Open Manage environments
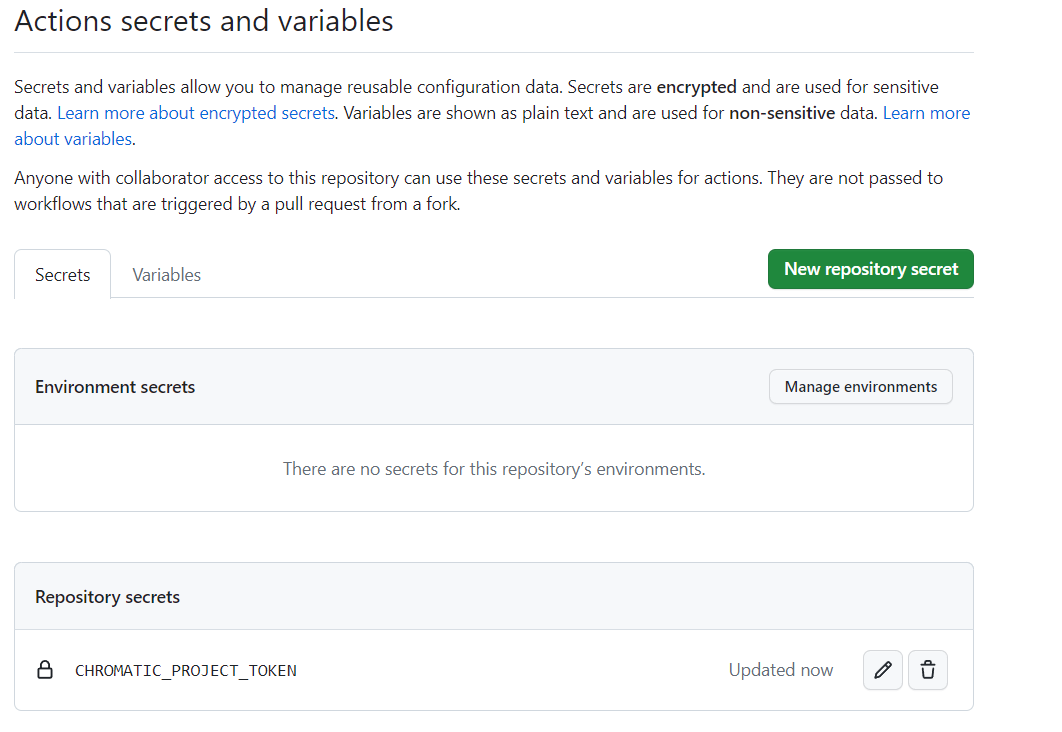1062x732 pixels. tap(860, 387)
